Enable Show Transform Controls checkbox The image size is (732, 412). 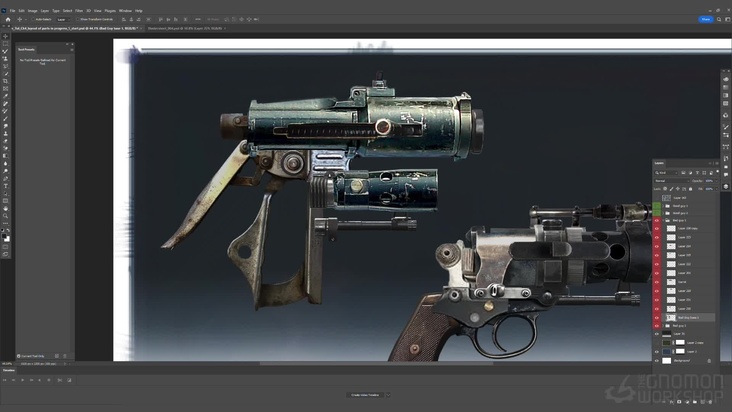(78, 20)
